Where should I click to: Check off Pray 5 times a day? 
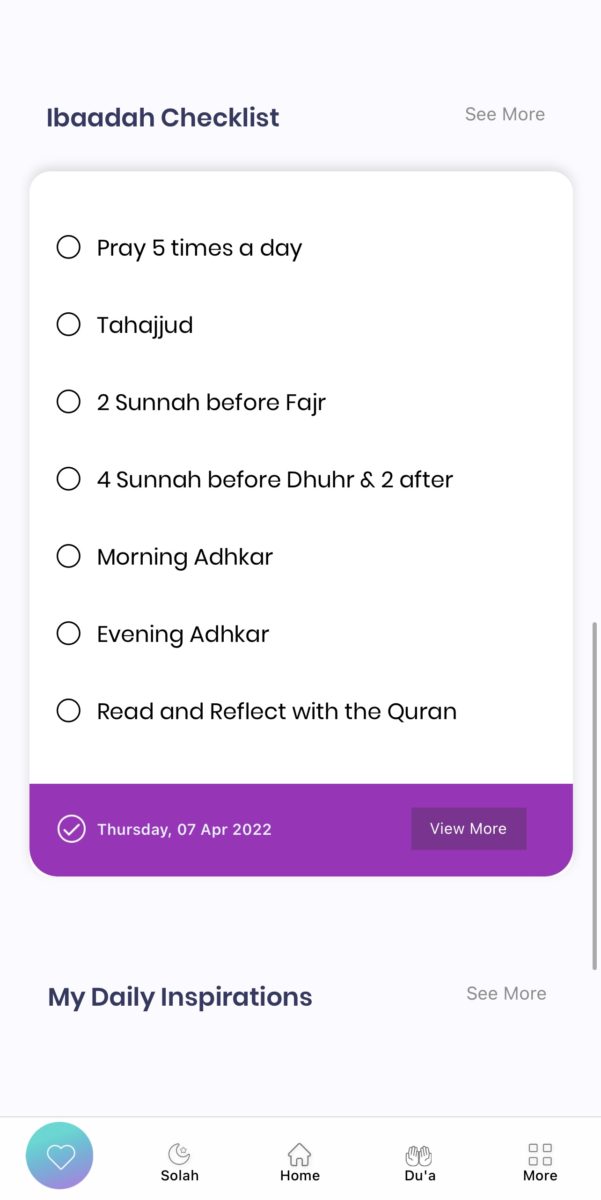[68, 247]
